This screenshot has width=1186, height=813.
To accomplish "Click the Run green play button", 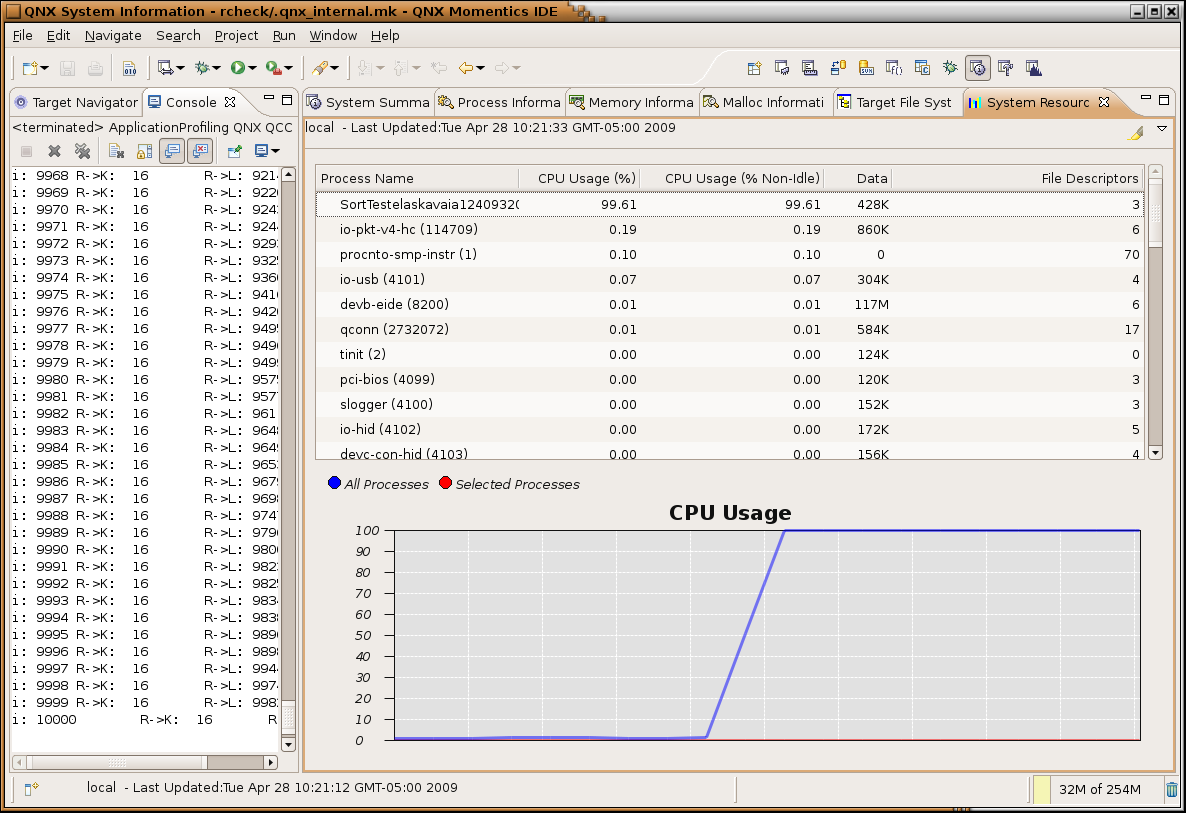I will pyautogui.click(x=238, y=68).
